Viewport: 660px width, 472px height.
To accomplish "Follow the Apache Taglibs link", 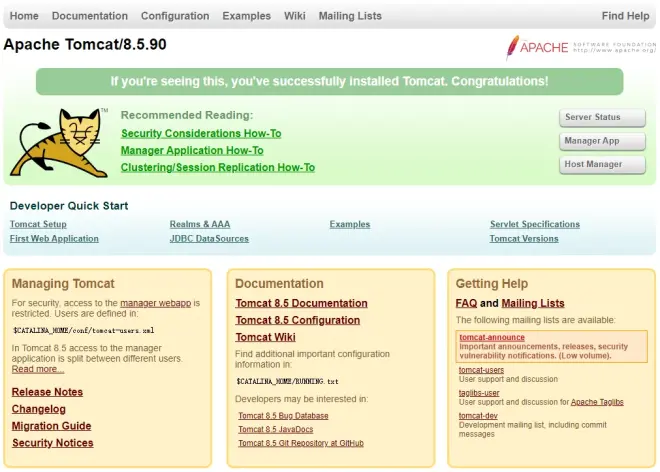I will 597,402.
